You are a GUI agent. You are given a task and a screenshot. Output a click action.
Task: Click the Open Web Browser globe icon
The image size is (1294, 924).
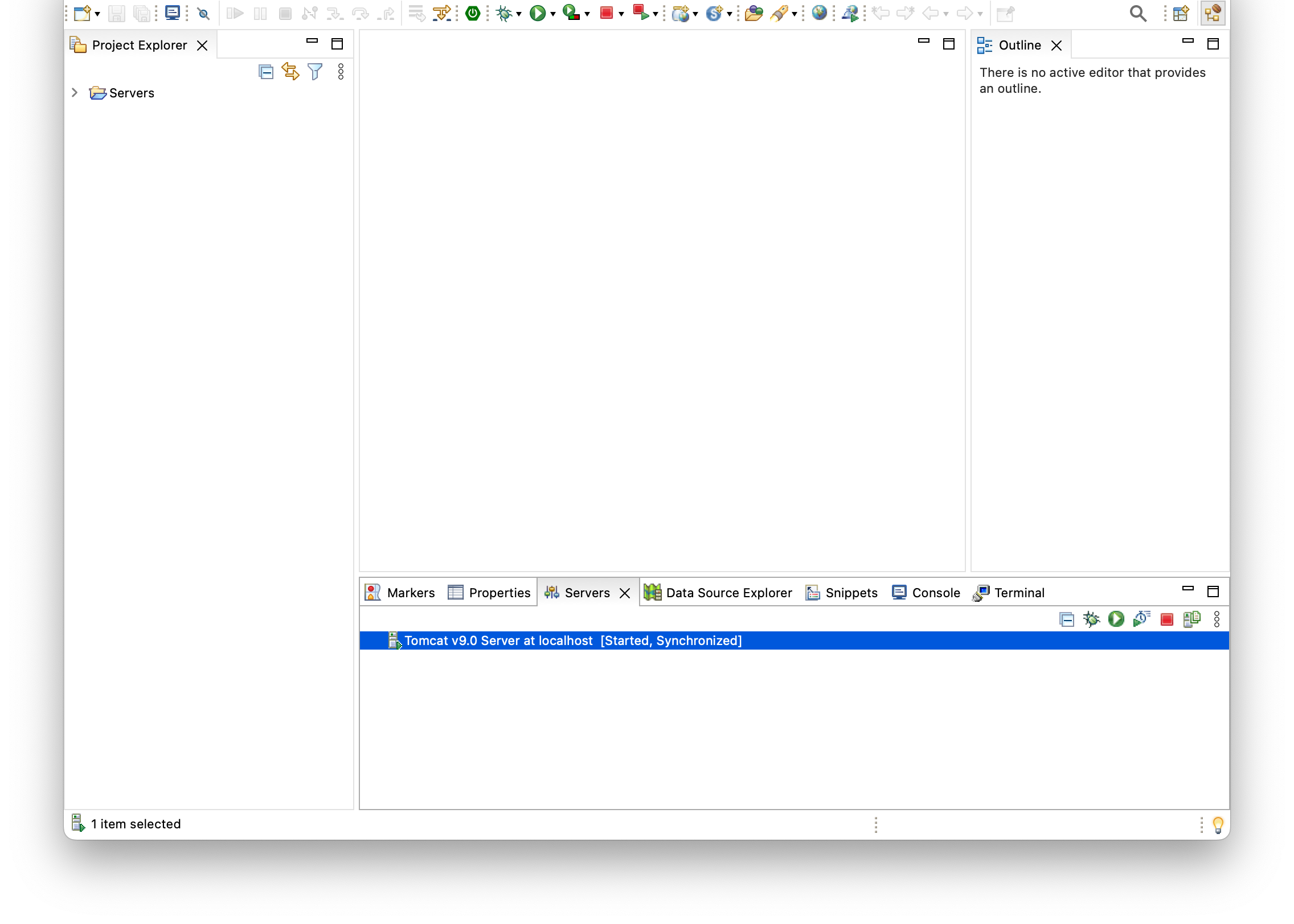(819, 13)
